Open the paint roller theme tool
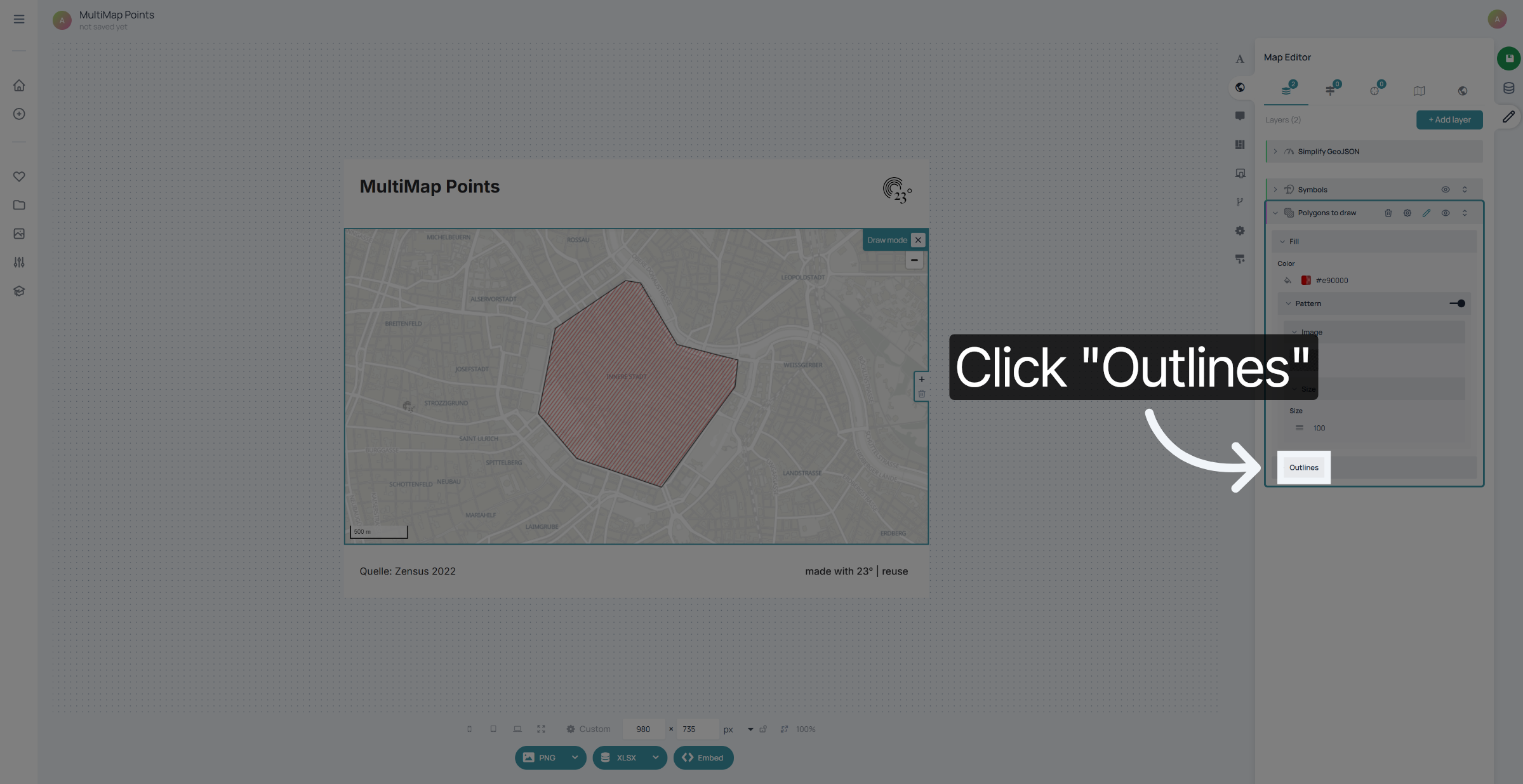The width and height of the screenshot is (1523, 784). point(1240,259)
